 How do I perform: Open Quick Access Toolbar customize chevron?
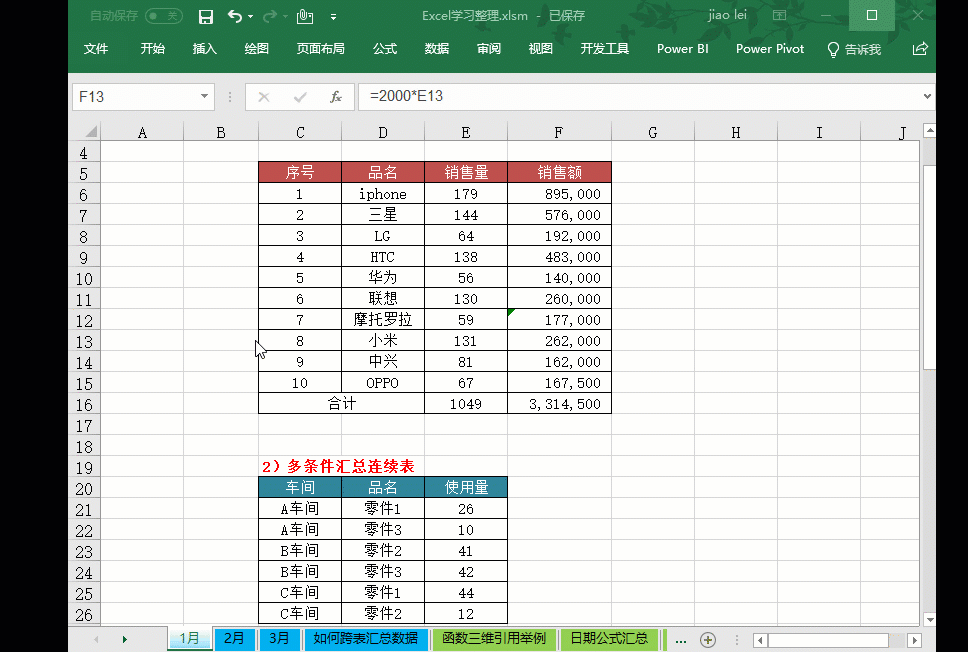click(333, 16)
